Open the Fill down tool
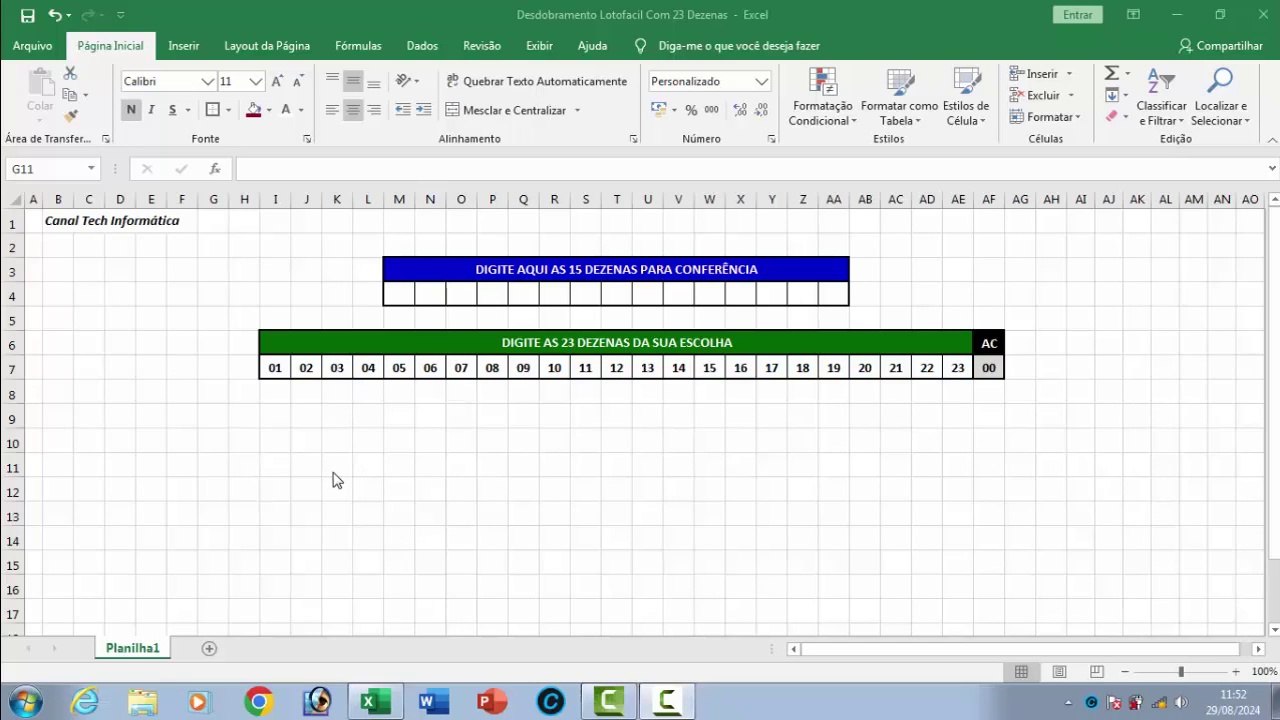The height and width of the screenshot is (720, 1280). (1111, 95)
